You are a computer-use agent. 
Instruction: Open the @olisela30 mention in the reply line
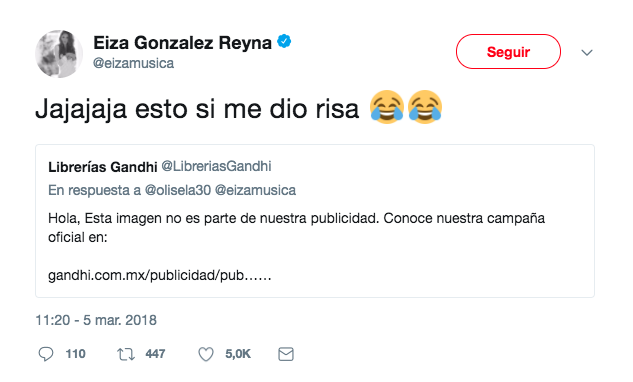click(x=178, y=190)
